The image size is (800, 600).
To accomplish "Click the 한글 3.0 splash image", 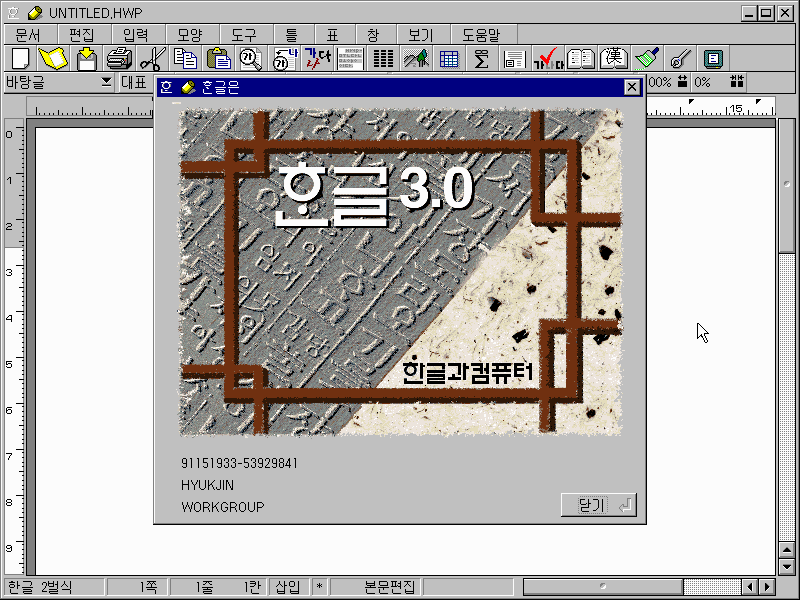I will click(401, 272).
